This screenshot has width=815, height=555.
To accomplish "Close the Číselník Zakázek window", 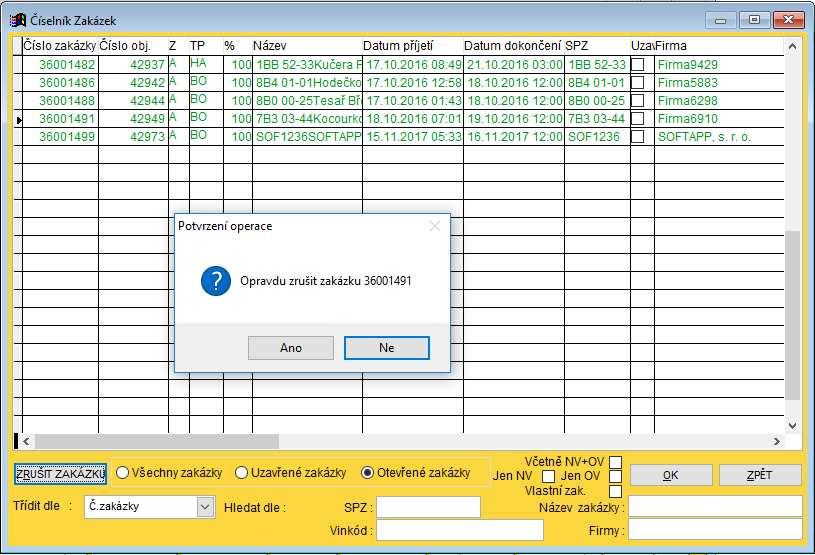I will click(788, 20).
